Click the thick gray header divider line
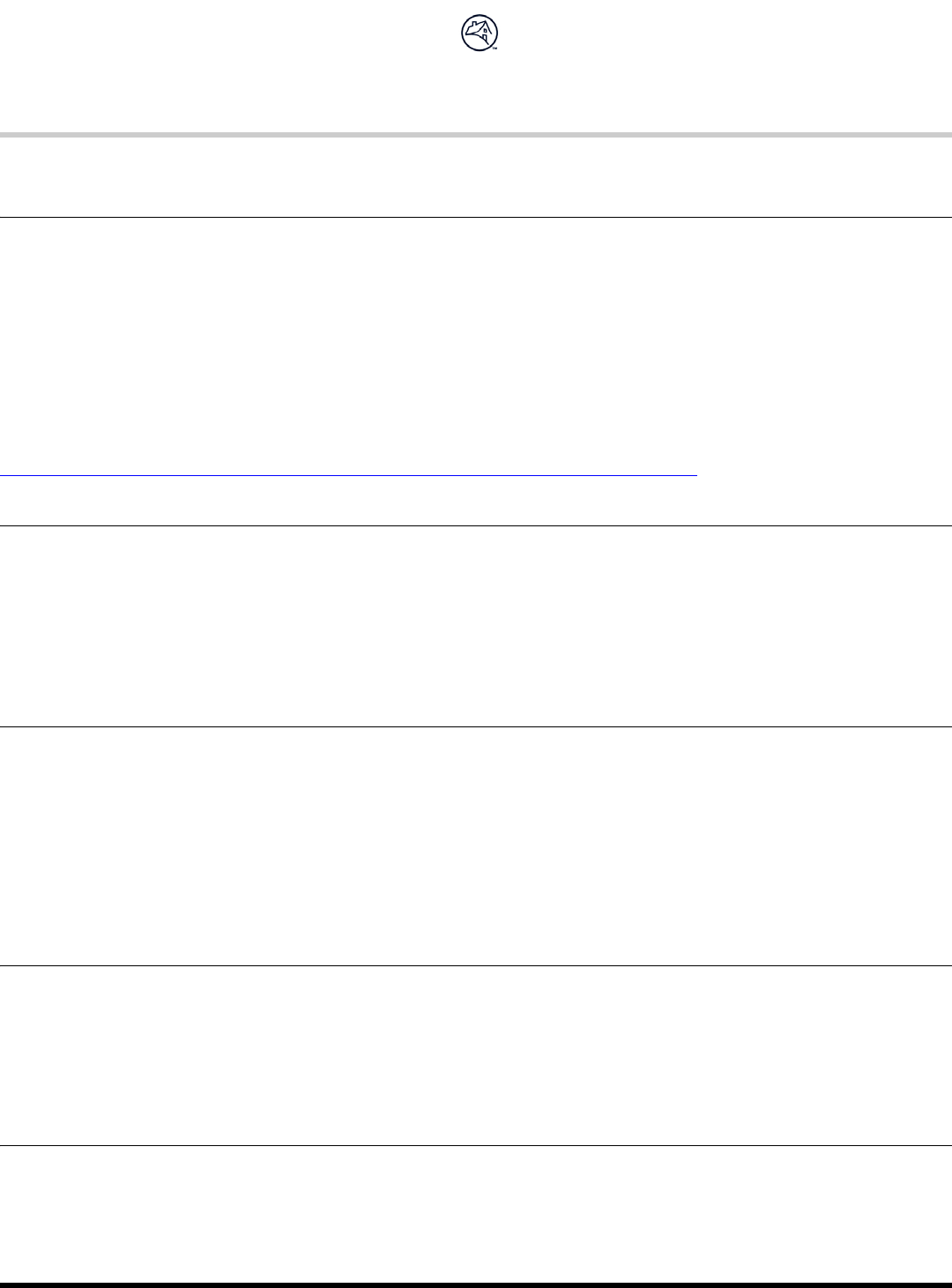 click(x=476, y=135)
